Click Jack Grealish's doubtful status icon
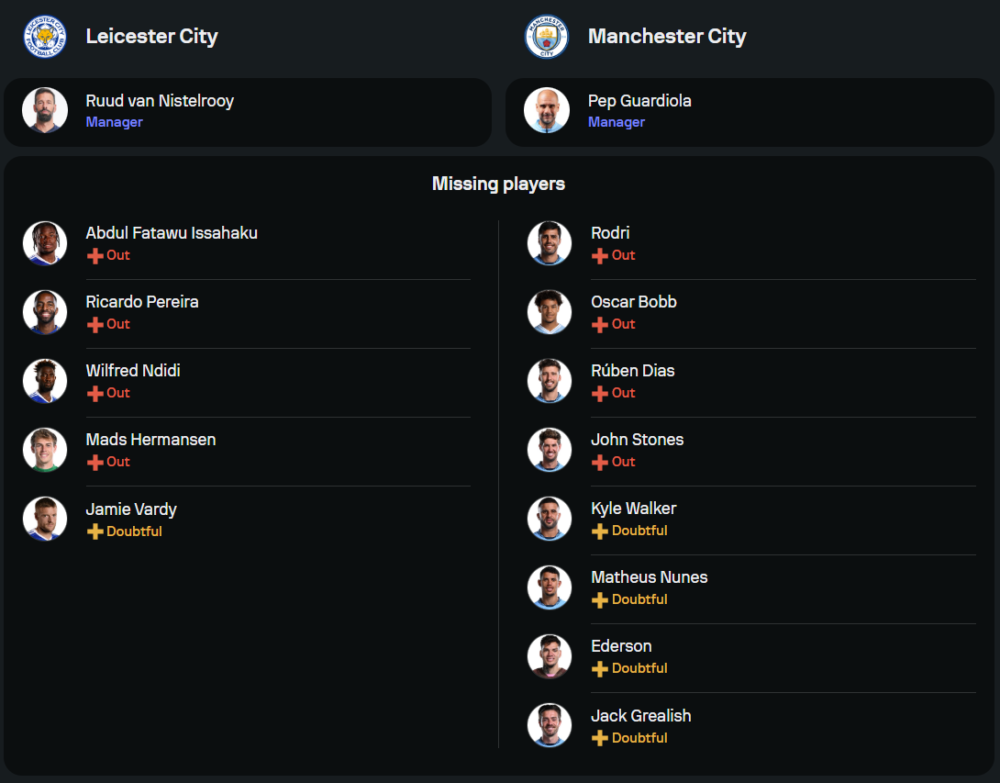Image resolution: width=1000 pixels, height=783 pixels. point(599,738)
